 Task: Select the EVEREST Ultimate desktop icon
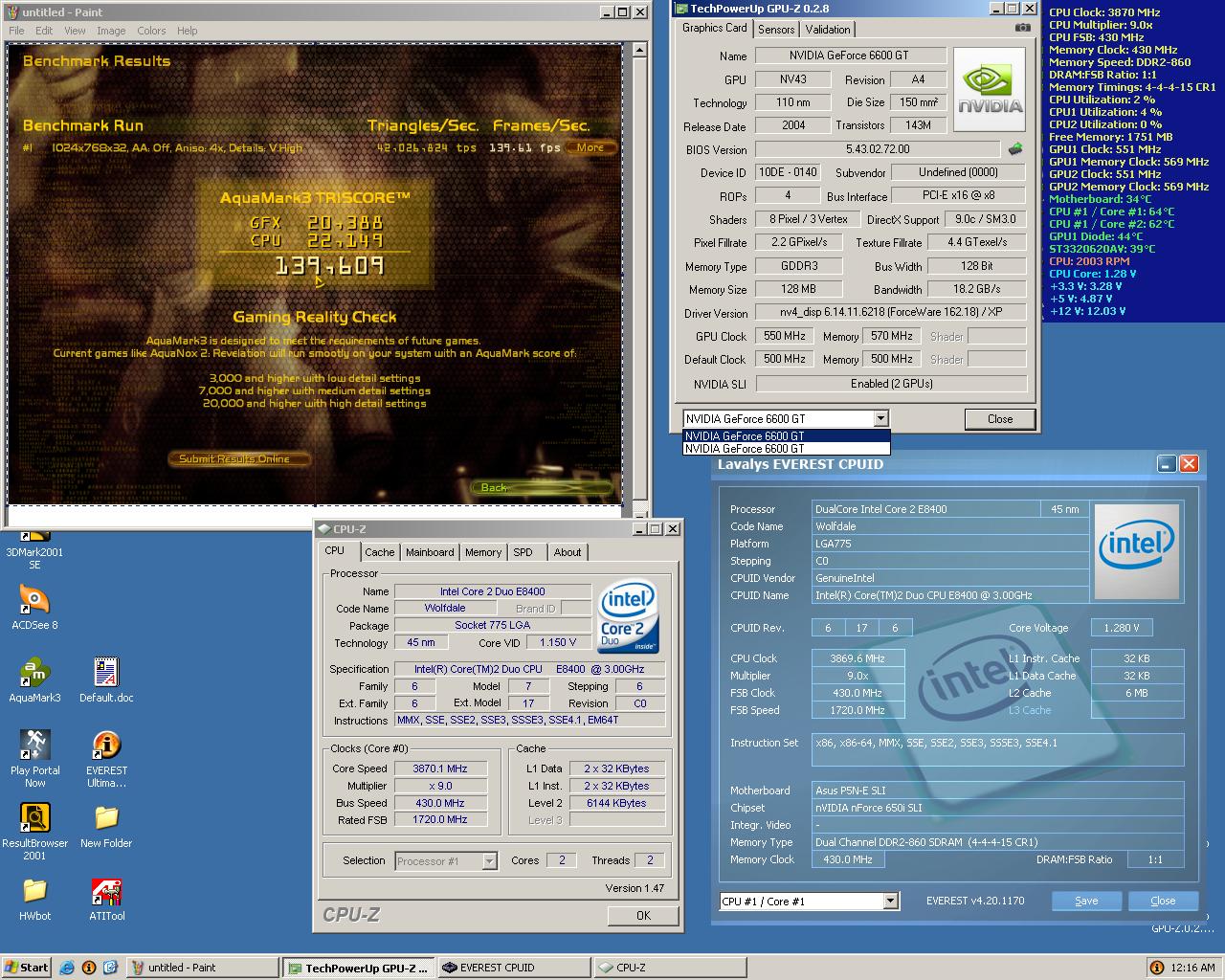pyautogui.click(x=106, y=759)
